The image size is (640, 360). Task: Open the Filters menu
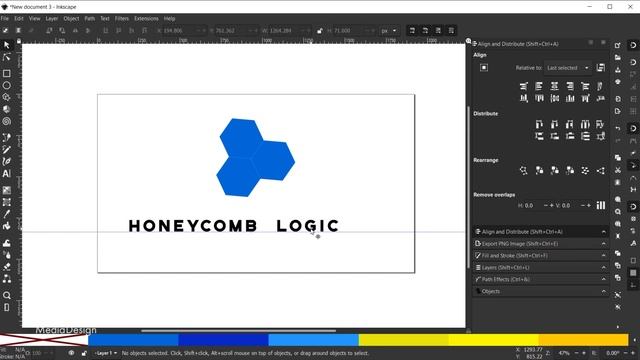[x=122, y=18]
